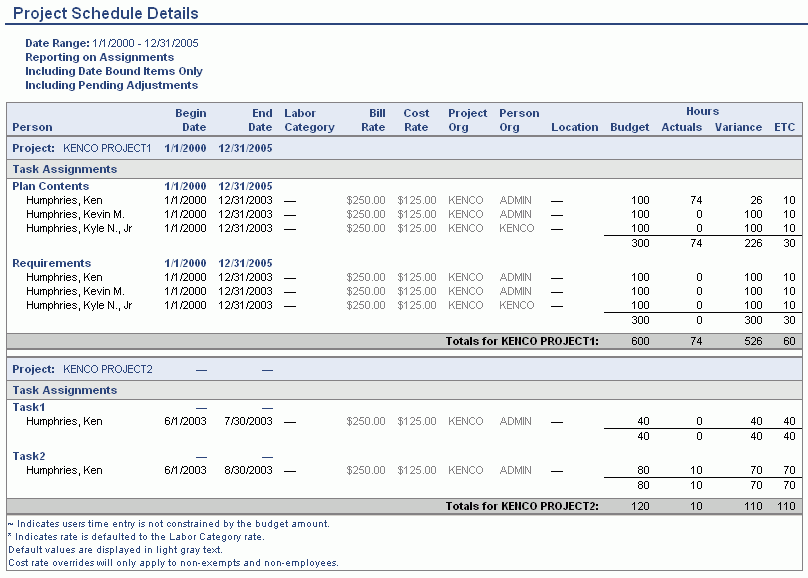Click the "KENCO PROJECT2" project name
The image size is (808, 578).
[x=108, y=369]
